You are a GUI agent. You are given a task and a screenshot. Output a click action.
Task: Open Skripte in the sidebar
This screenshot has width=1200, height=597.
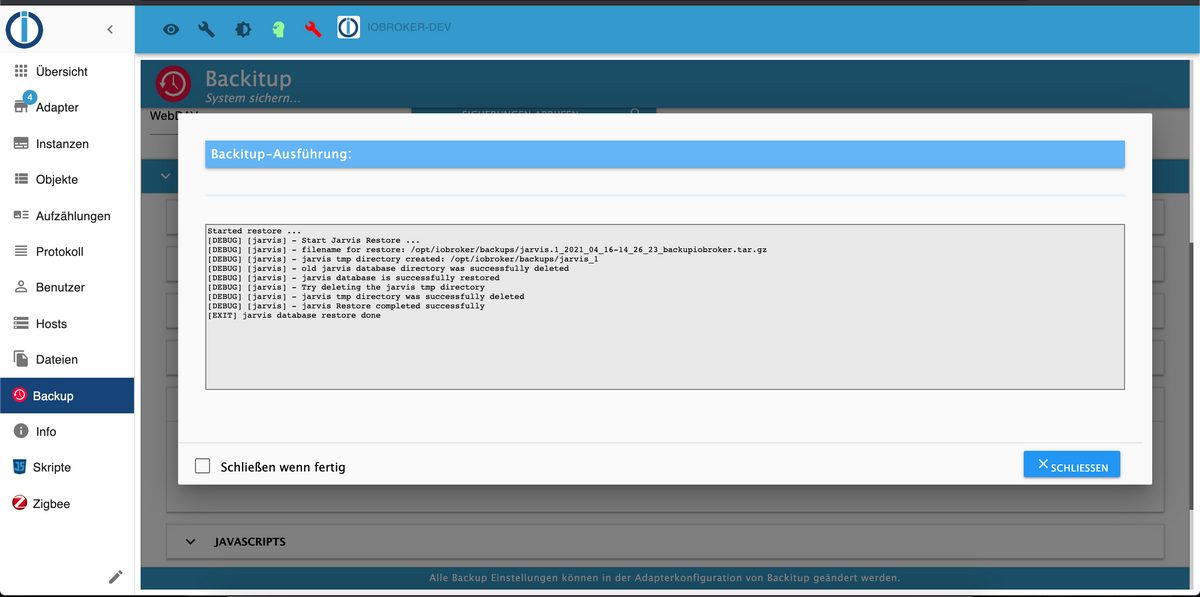[x=67, y=468]
